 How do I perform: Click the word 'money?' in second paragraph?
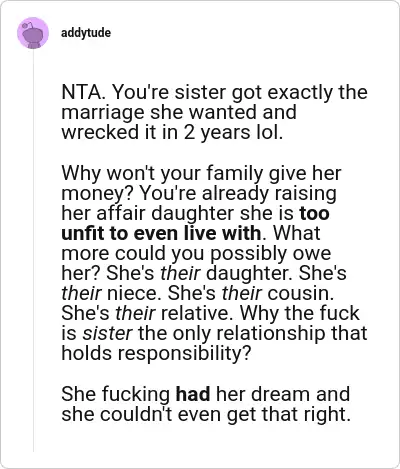tap(97, 194)
